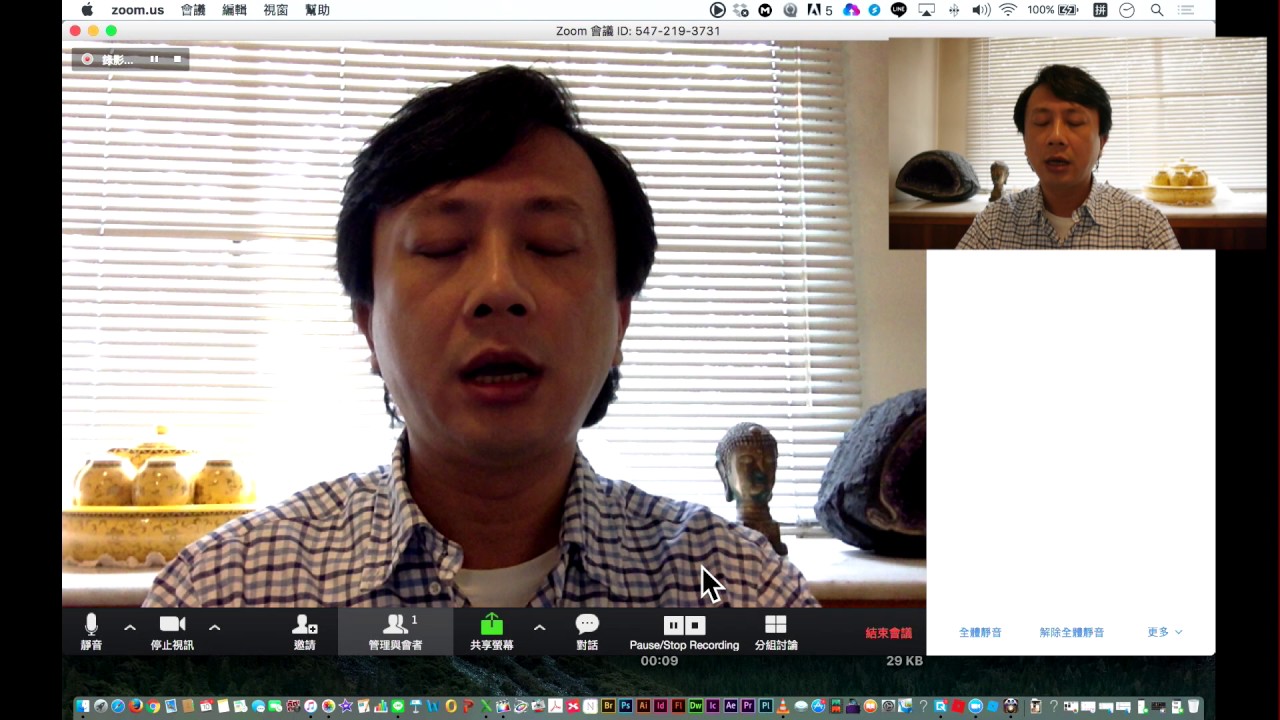Open AirPlay display menu in menu bar
This screenshot has width=1280, height=720.
tap(926, 10)
